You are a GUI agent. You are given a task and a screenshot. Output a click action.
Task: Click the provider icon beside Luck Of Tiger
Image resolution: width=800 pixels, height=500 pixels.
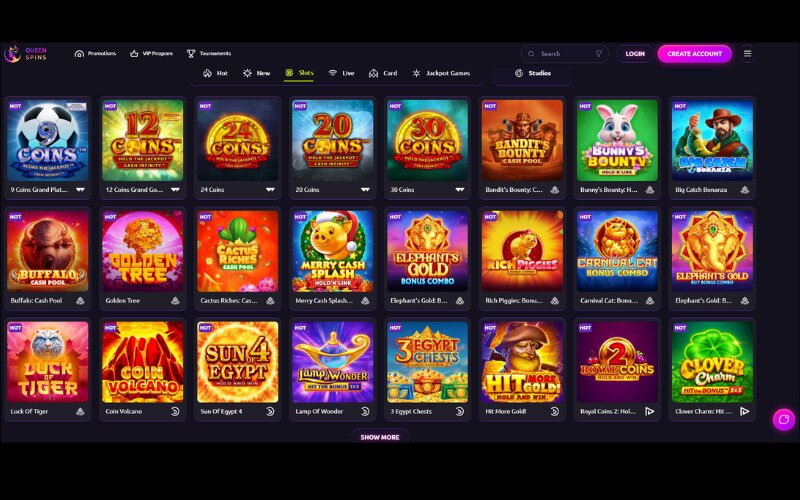(80, 411)
